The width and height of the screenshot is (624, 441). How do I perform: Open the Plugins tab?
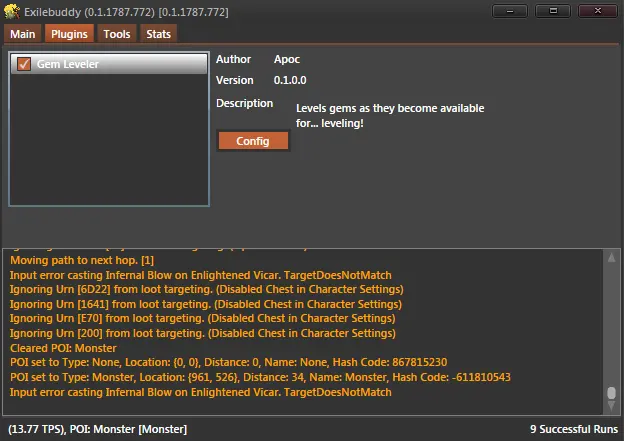(x=69, y=34)
